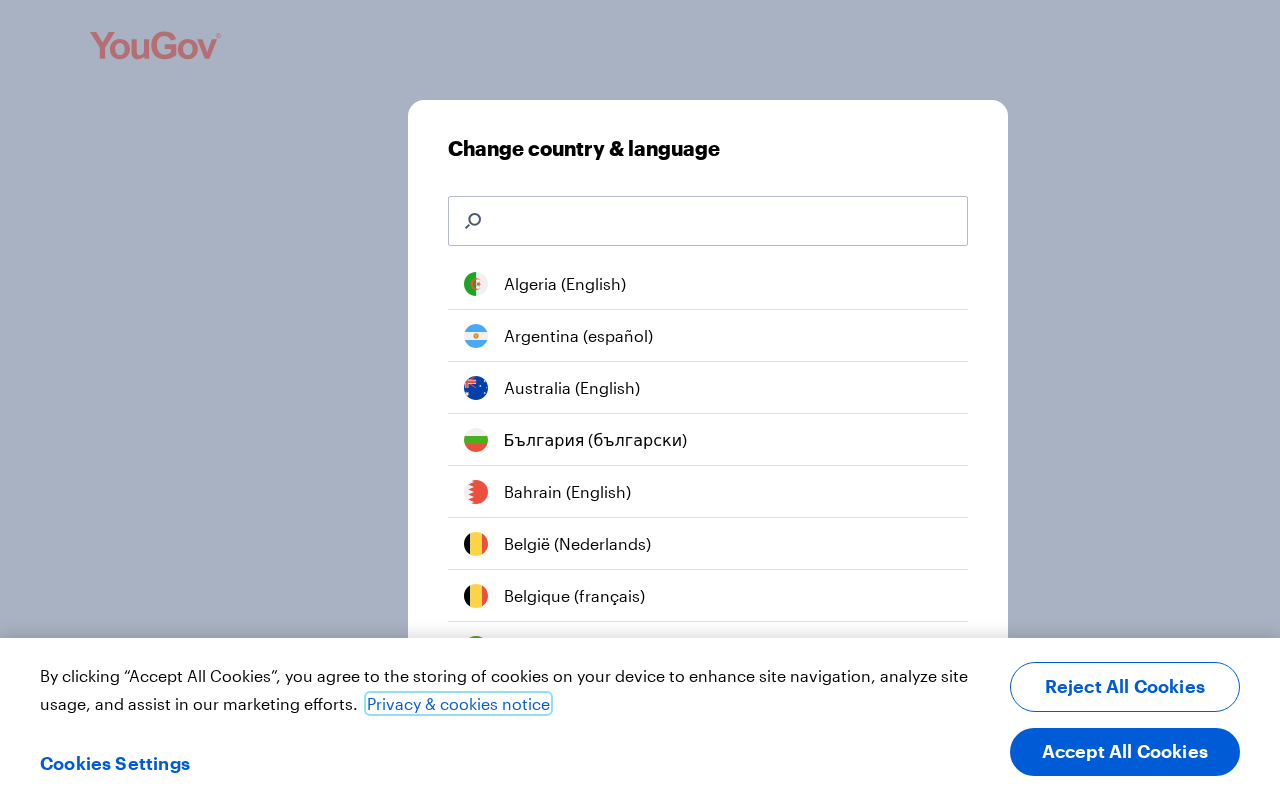Click the Bahrain flag icon
1280x800 pixels.
tap(476, 492)
